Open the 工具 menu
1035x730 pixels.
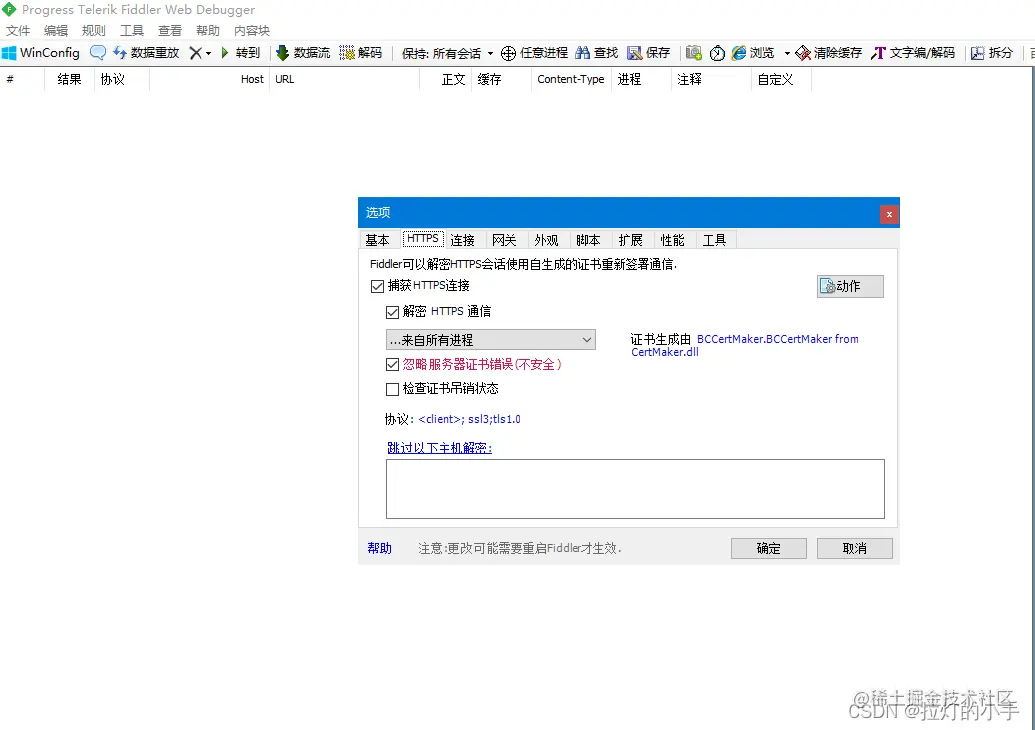click(131, 30)
